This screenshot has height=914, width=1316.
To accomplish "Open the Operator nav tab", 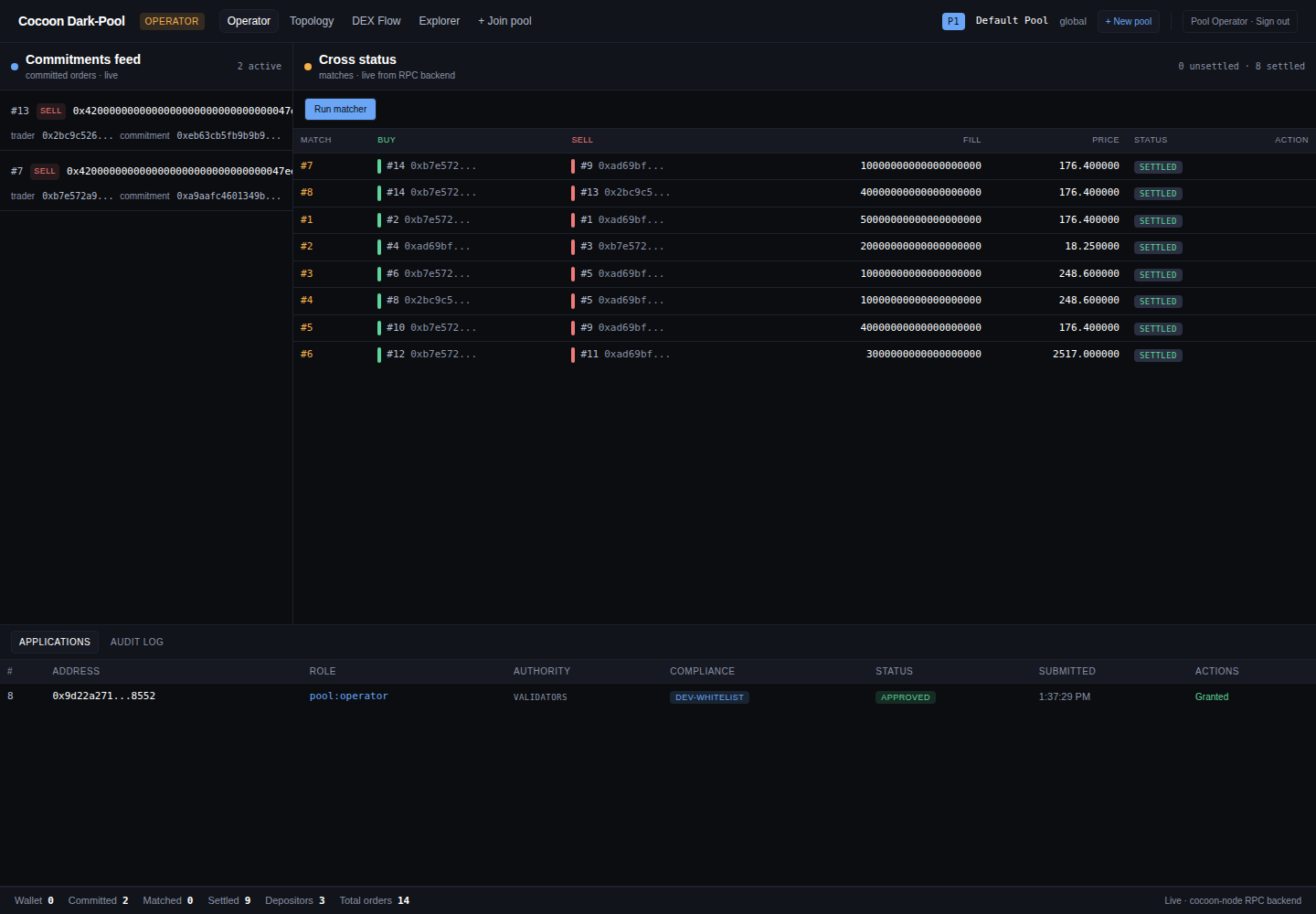I will 249,21.
